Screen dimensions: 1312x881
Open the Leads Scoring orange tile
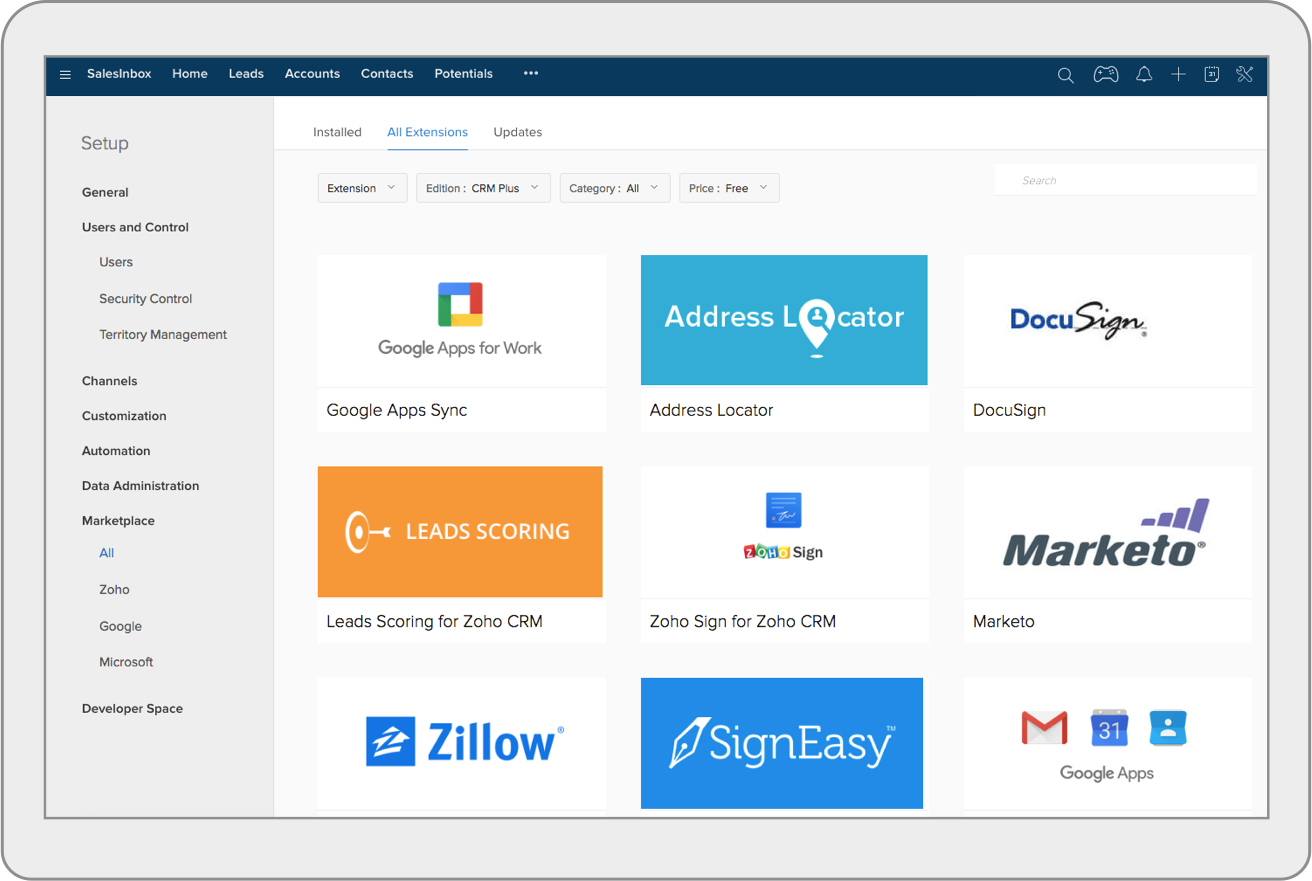(460, 532)
